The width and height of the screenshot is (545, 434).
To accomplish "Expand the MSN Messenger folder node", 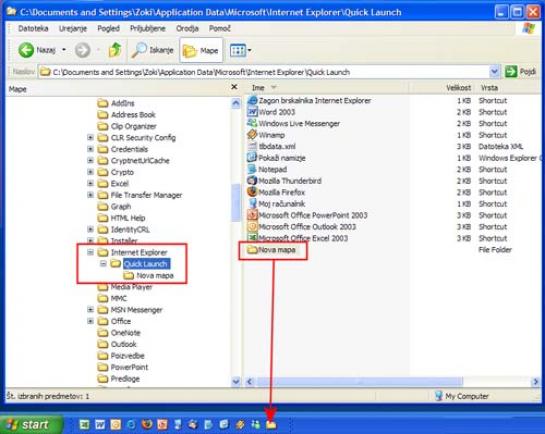I will [90, 310].
